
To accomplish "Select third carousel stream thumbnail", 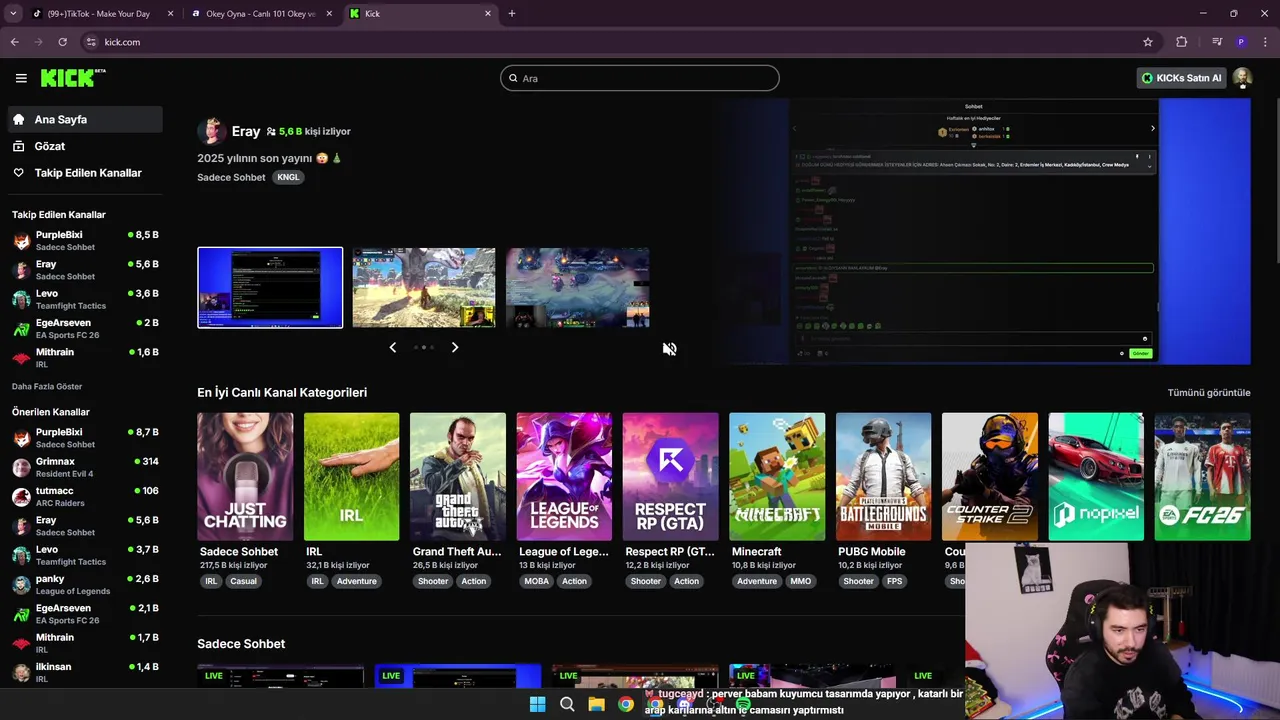I will tap(578, 288).
